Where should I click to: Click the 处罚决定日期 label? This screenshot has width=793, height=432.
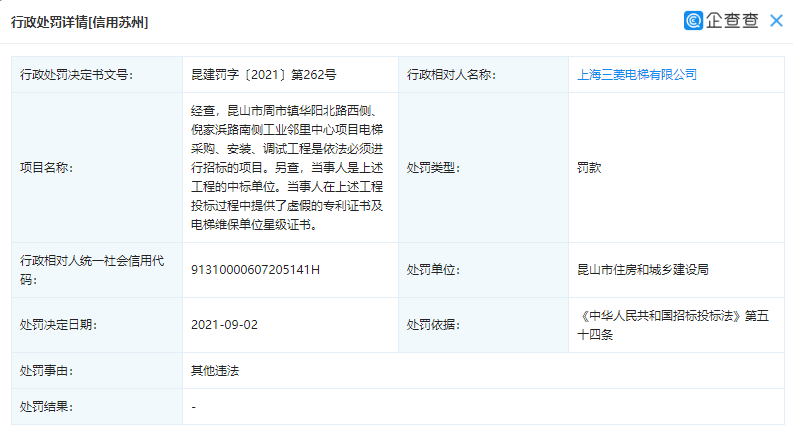58,325
